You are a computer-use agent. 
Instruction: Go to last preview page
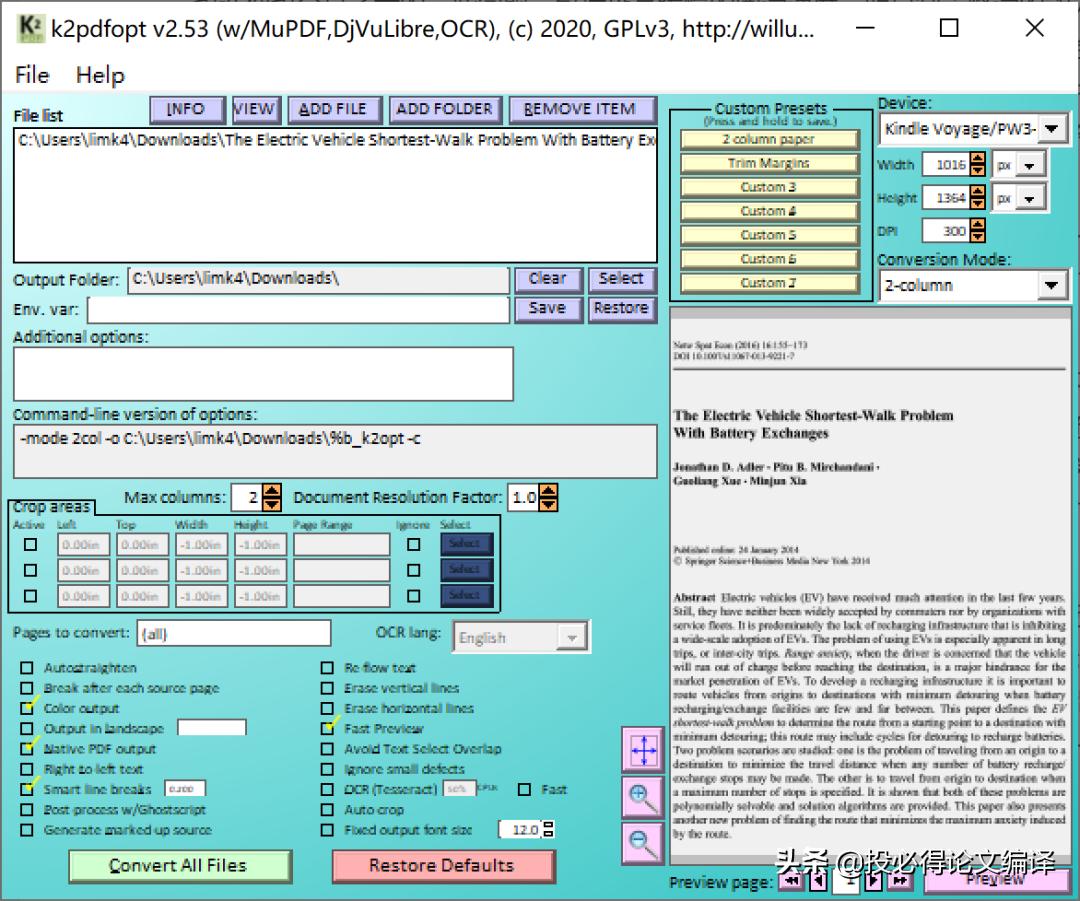click(900, 881)
